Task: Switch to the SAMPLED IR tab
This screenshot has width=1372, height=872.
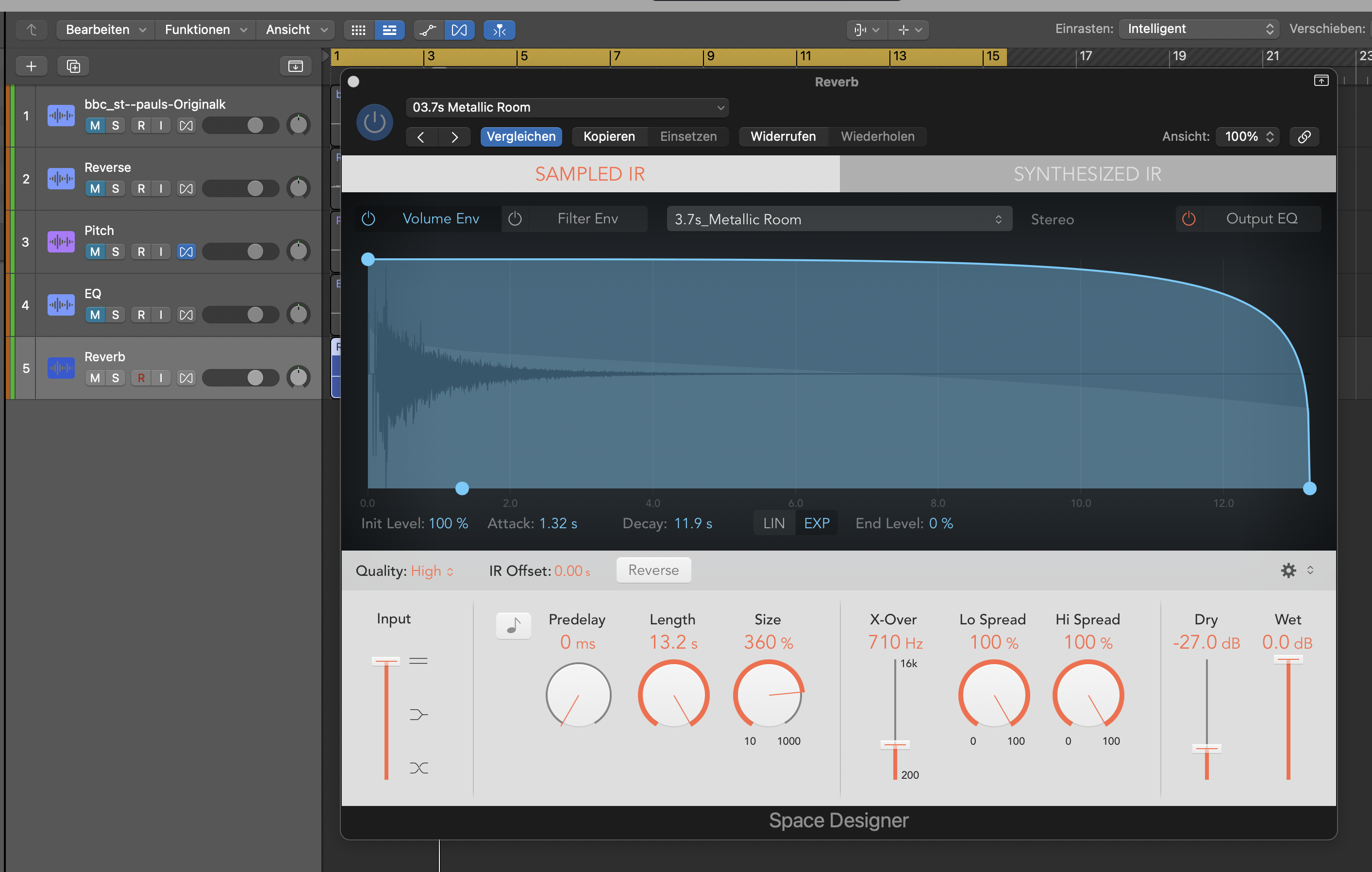Action: [x=590, y=174]
